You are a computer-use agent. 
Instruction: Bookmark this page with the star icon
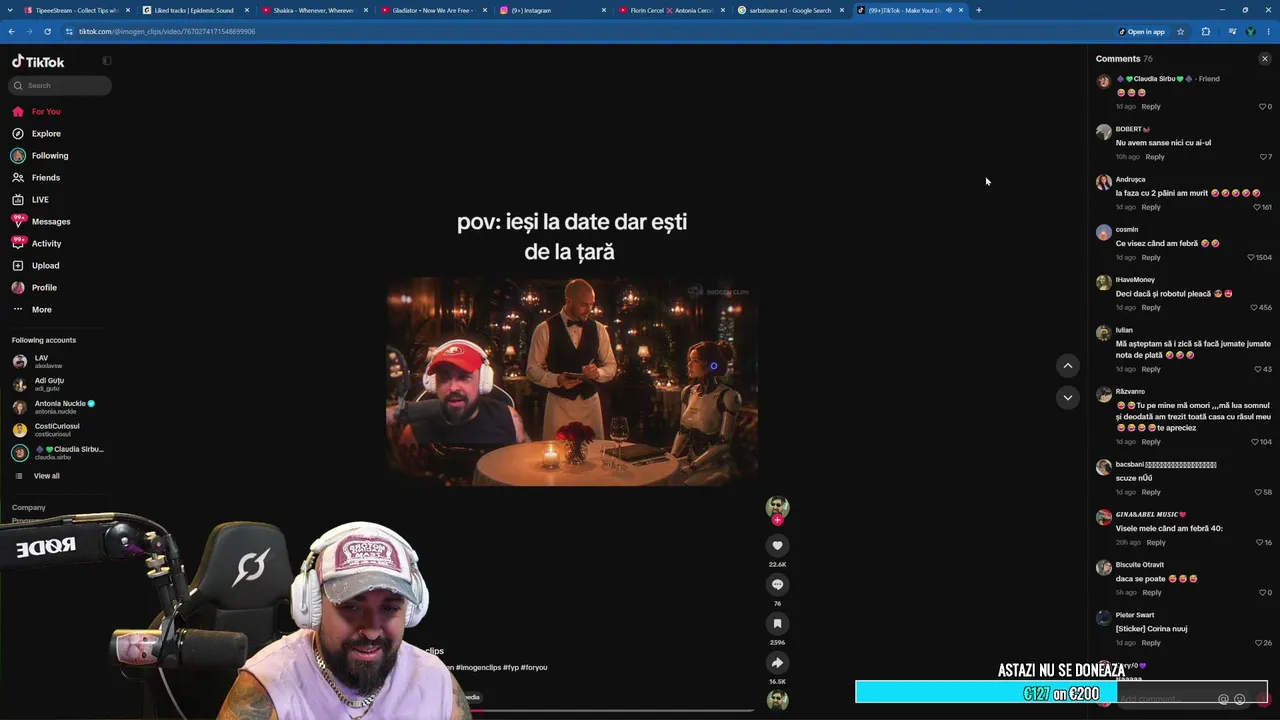[1180, 32]
